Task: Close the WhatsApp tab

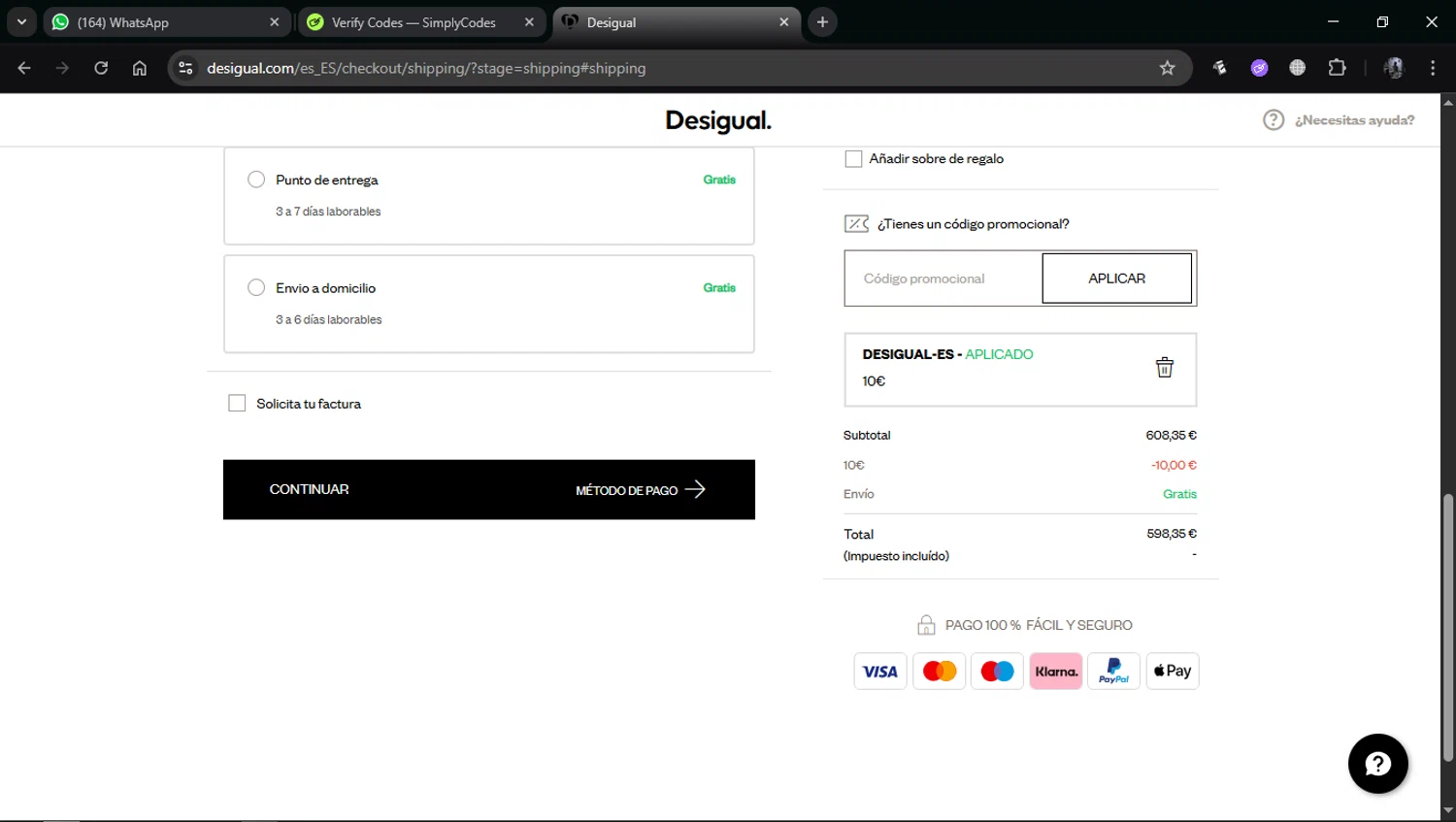Action: [274, 22]
